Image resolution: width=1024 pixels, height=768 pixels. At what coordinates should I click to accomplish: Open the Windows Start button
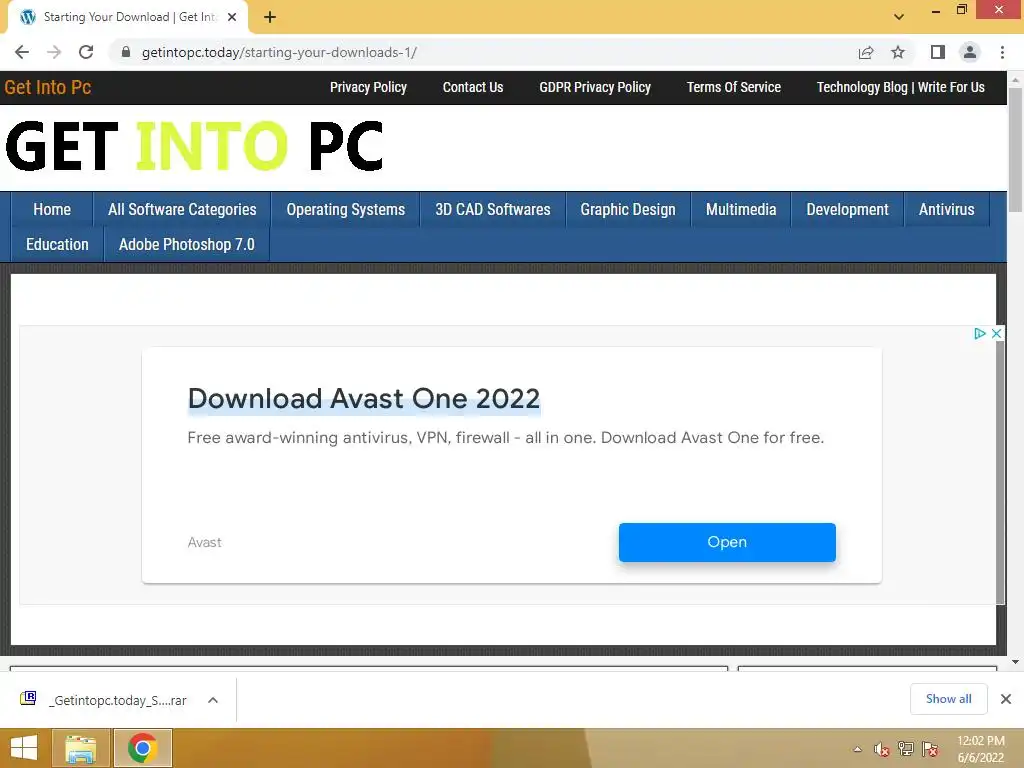click(24, 748)
